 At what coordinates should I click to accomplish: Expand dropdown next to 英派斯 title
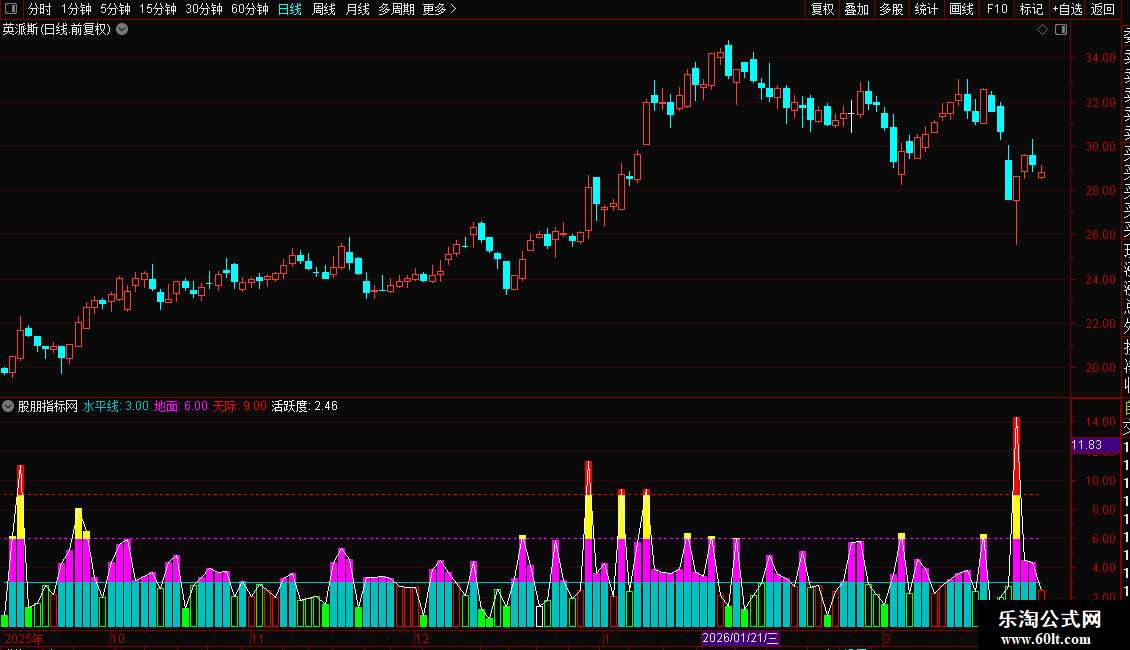tap(123, 30)
